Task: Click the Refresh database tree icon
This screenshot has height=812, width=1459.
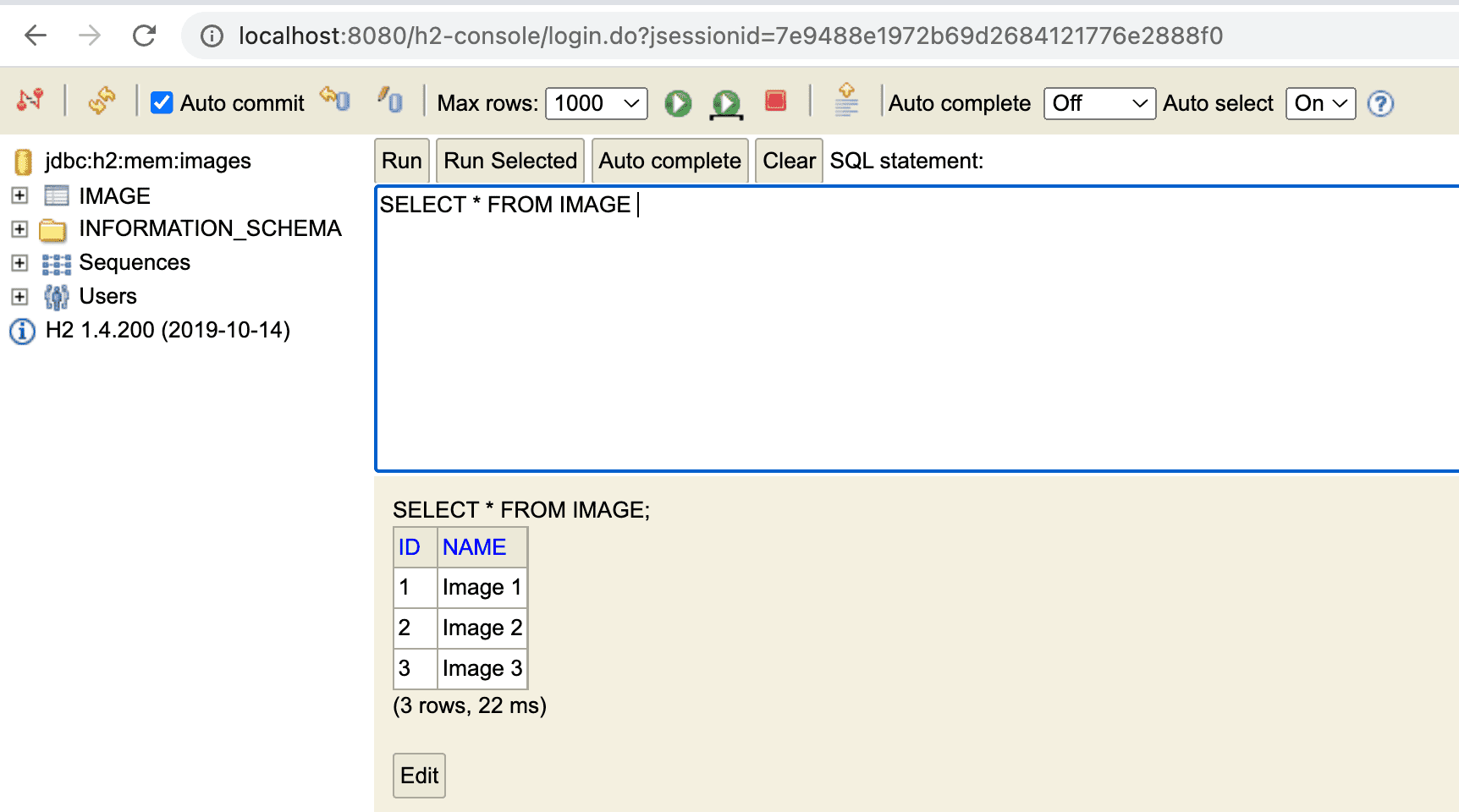Action: coord(102,101)
